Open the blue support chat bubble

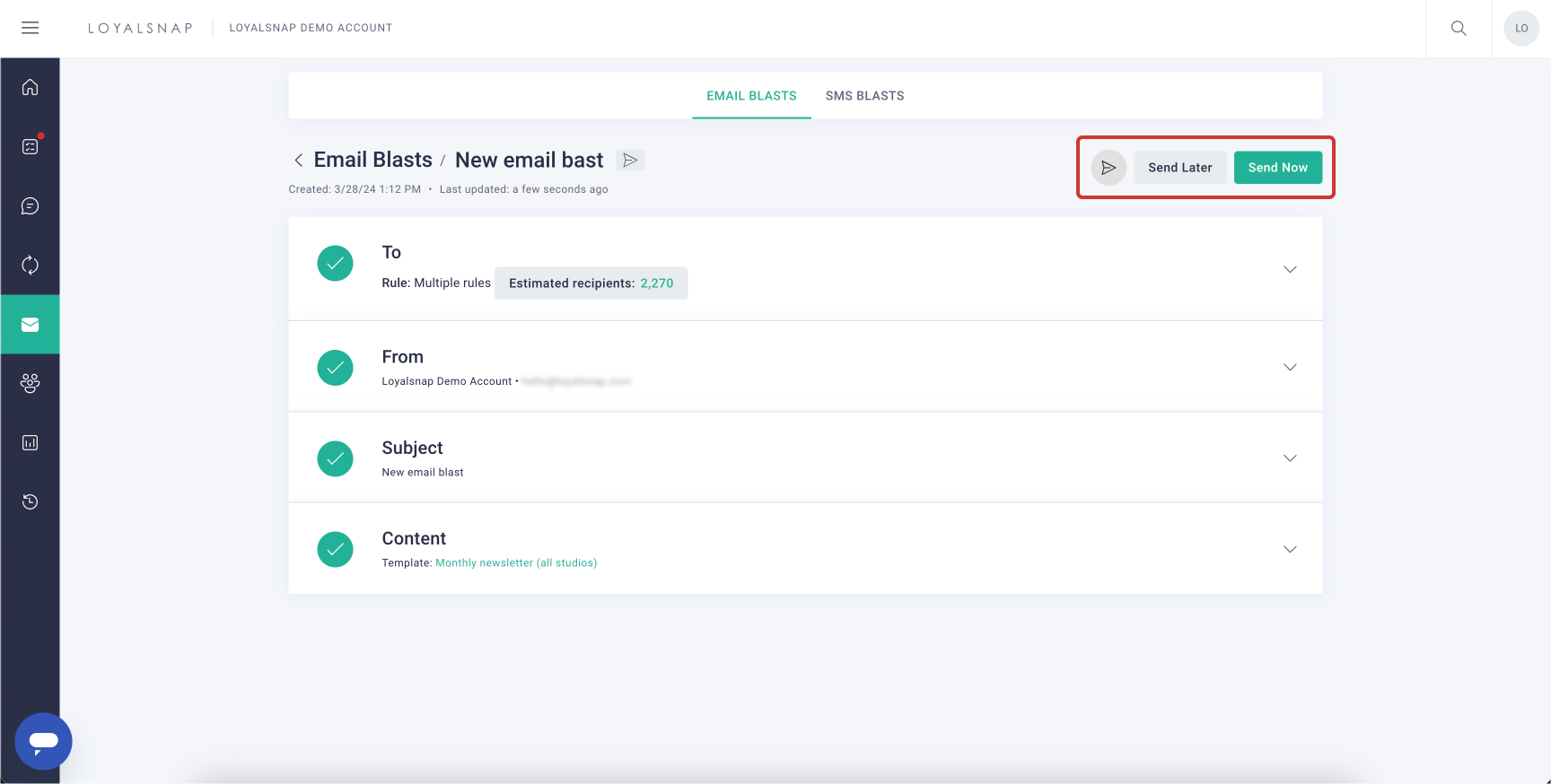[43, 741]
